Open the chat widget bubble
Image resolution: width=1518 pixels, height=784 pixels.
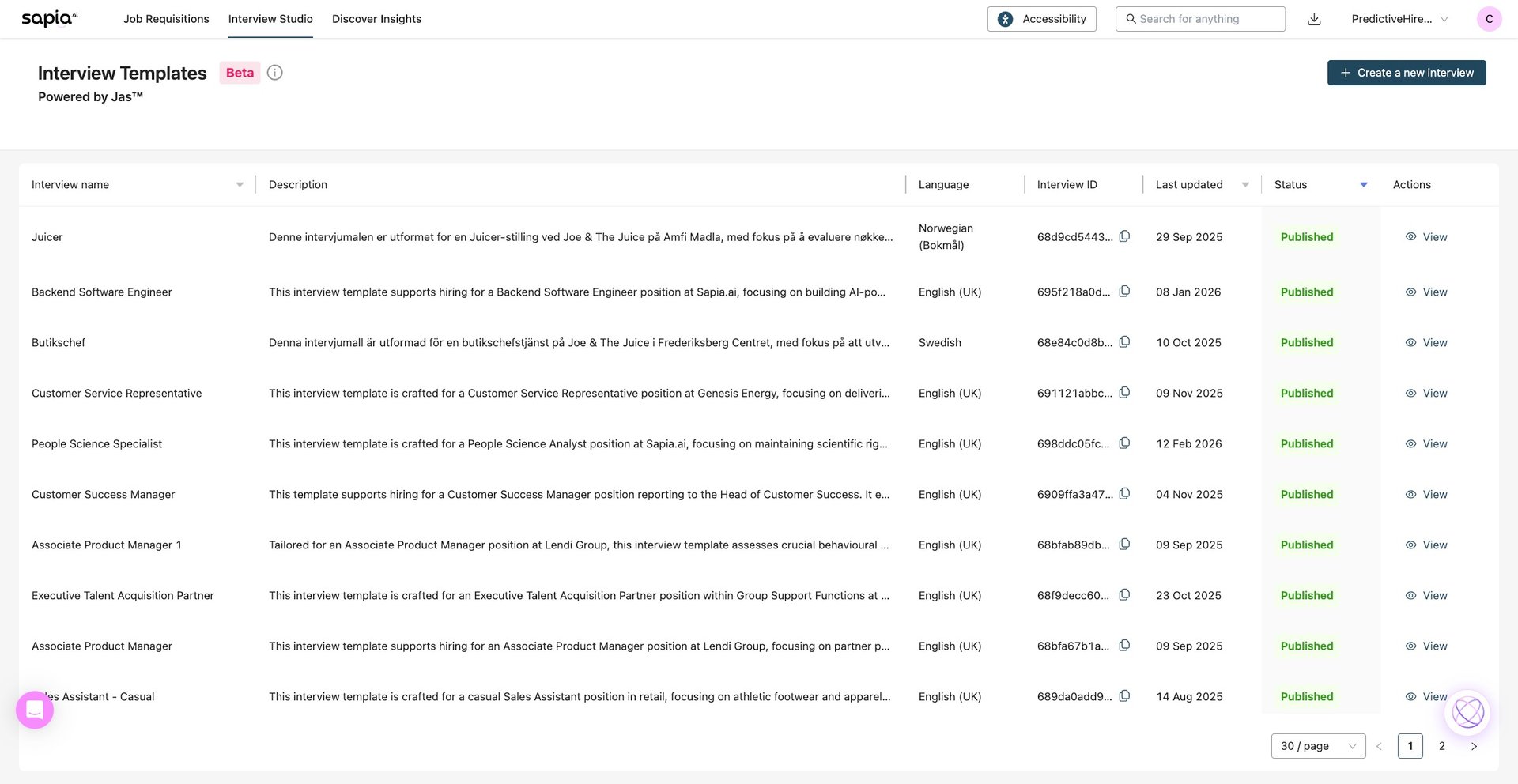click(35, 710)
